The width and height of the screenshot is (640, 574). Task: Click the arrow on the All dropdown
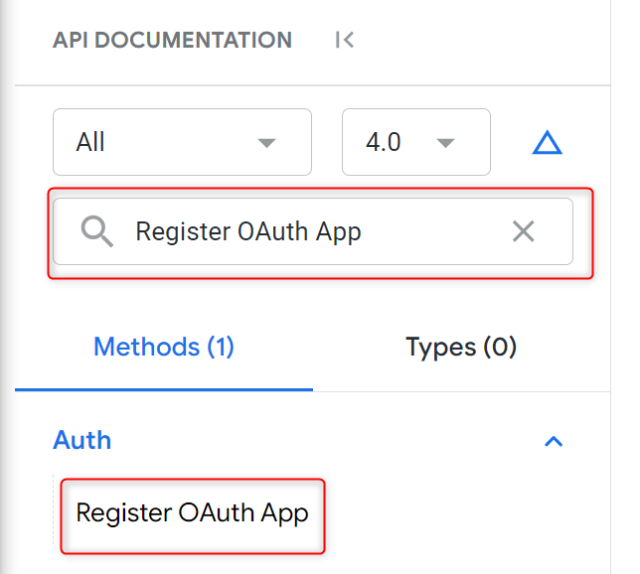266,143
